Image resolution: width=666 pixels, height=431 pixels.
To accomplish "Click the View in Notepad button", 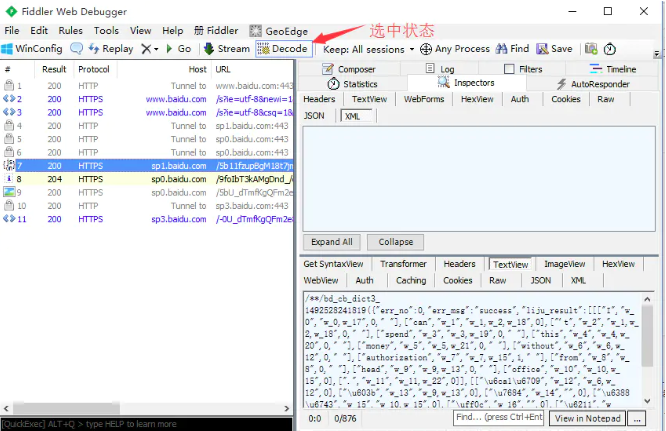I will [587, 418].
